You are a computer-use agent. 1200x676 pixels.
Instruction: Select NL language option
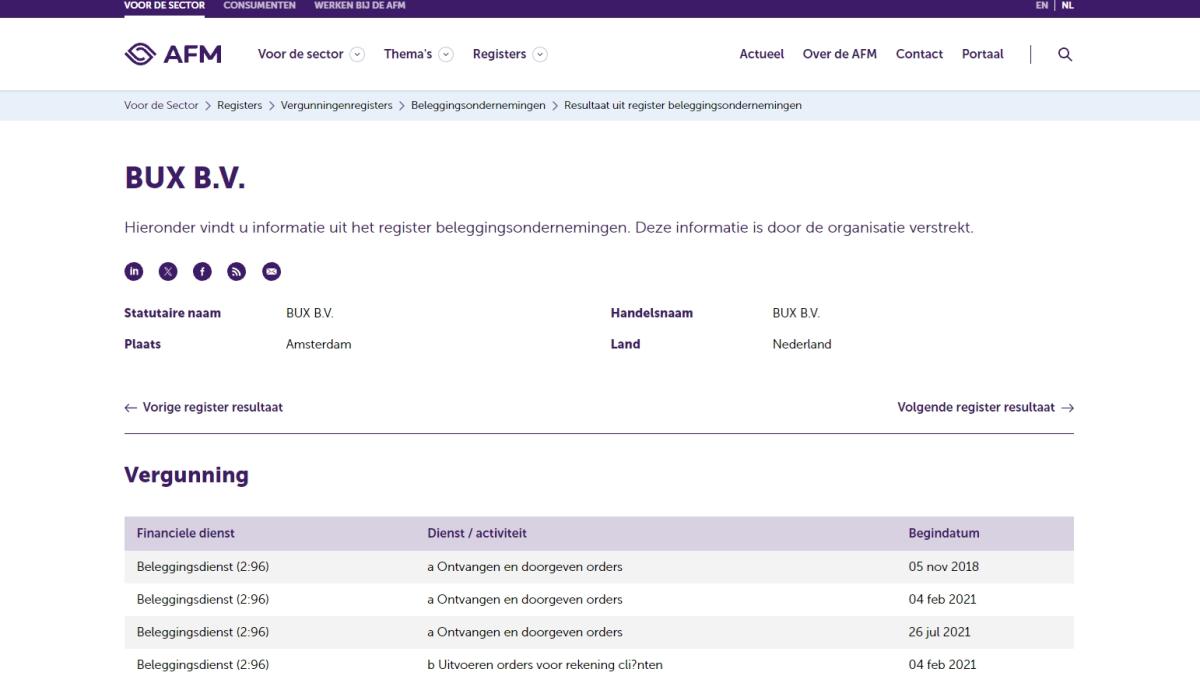click(x=1067, y=6)
